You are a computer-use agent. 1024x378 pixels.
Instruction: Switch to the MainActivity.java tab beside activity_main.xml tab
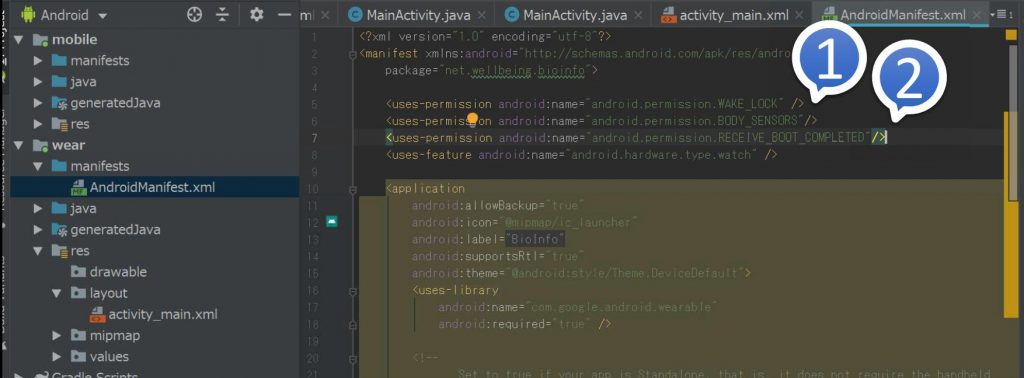coord(575,14)
